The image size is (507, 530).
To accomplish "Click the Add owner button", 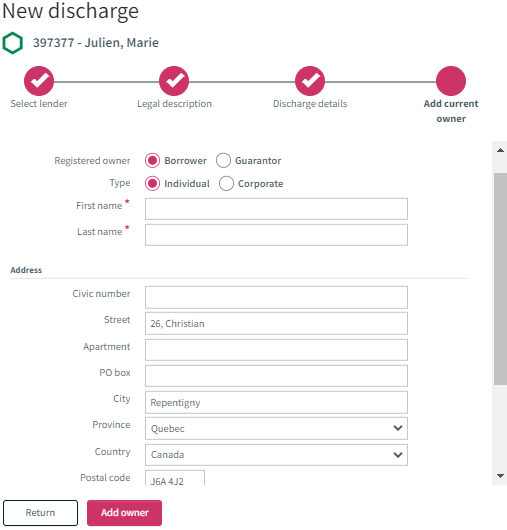I will tap(124, 513).
